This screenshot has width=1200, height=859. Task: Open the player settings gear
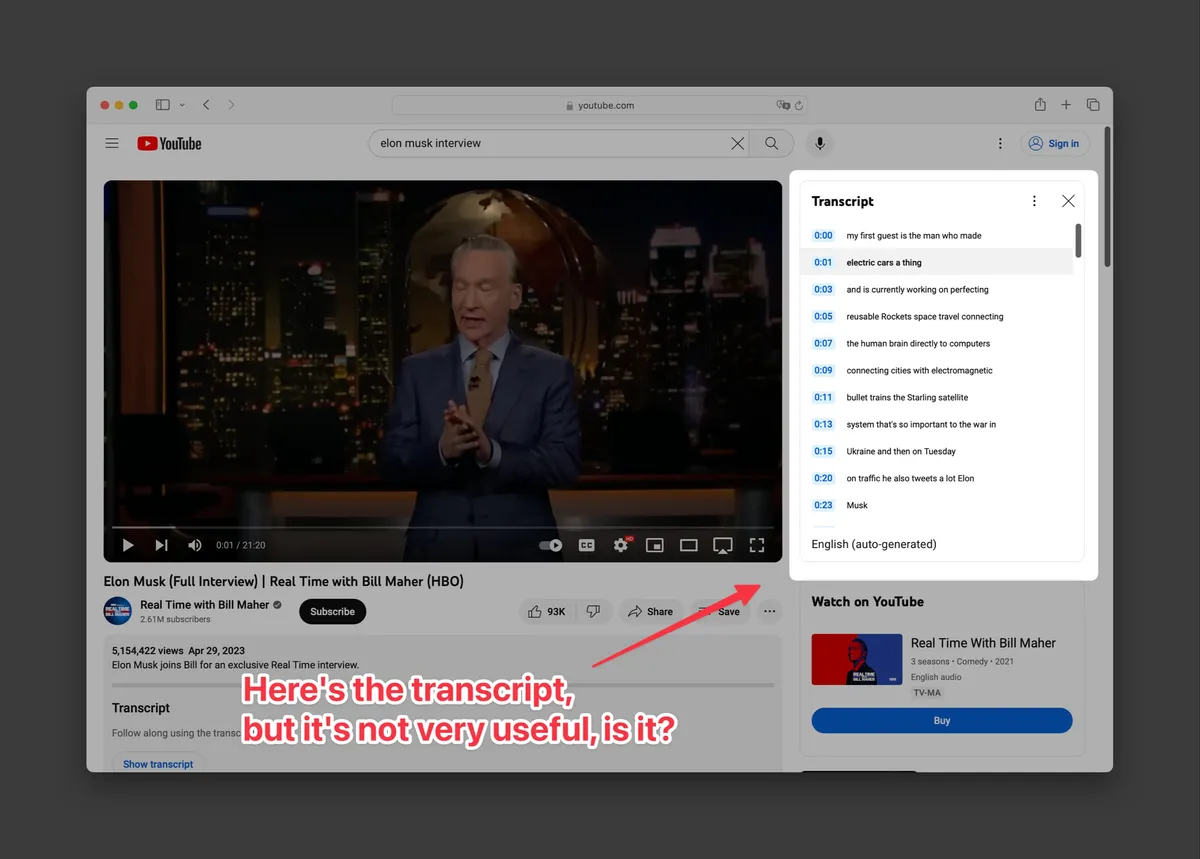pyautogui.click(x=621, y=545)
